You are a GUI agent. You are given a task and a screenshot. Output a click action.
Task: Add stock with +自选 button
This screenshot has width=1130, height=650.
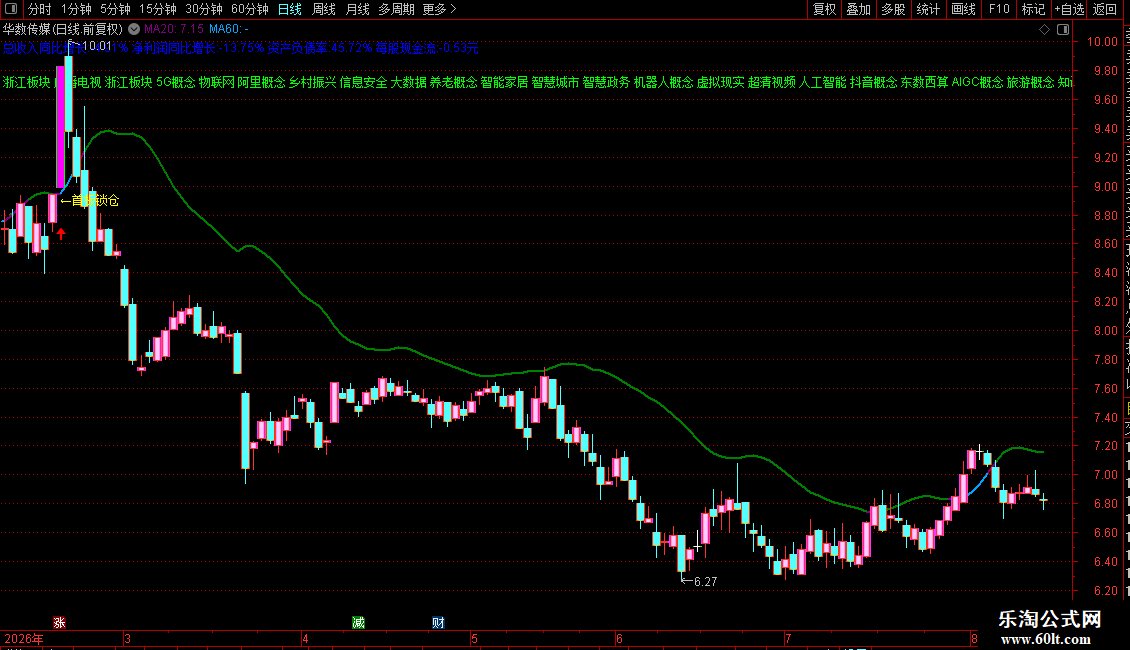tap(1069, 9)
